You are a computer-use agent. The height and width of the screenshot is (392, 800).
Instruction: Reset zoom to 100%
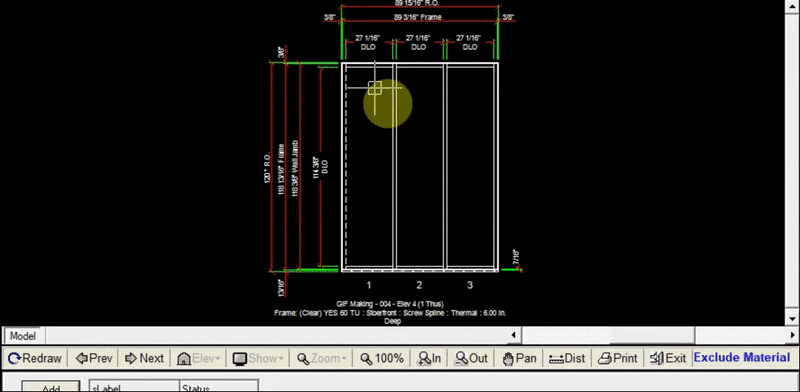click(x=382, y=358)
